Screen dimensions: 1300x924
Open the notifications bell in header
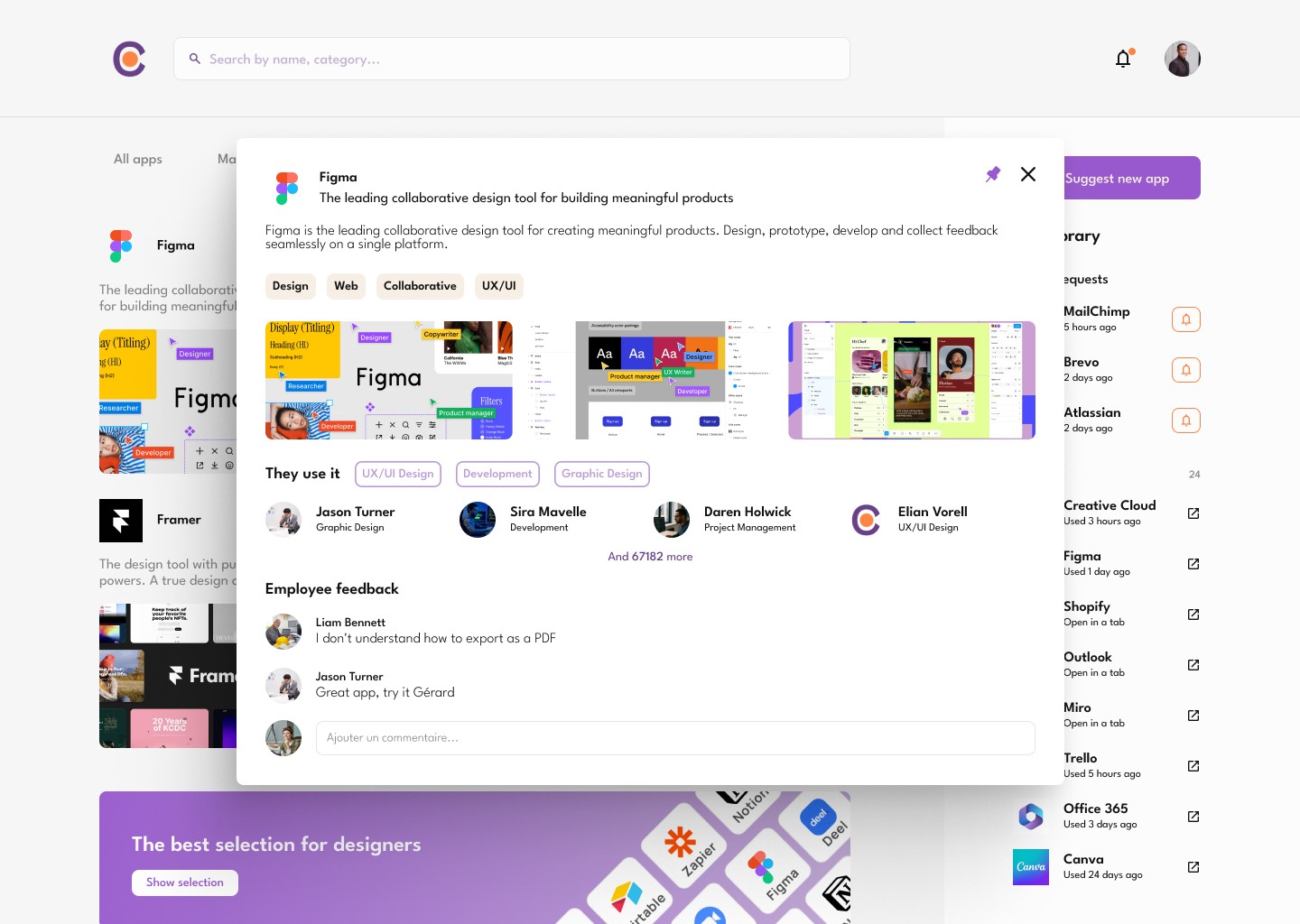click(x=1124, y=59)
